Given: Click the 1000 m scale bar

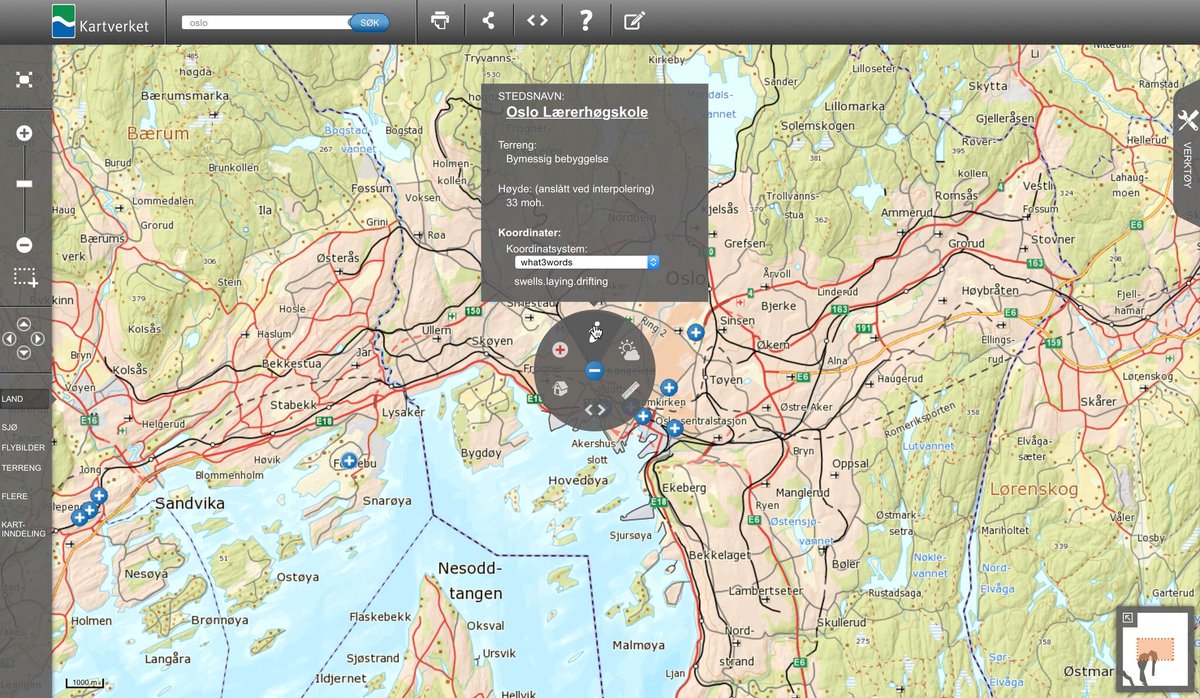Looking at the screenshot, I should tap(83, 684).
